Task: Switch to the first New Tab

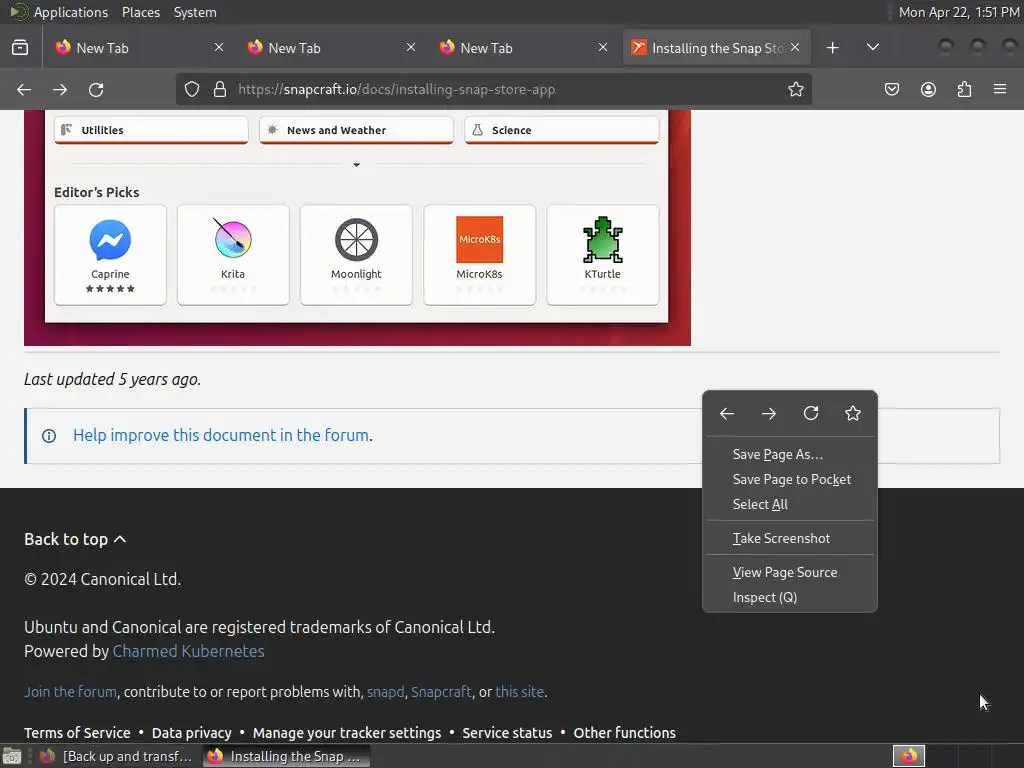Action: pyautogui.click(x=137, y=48)
